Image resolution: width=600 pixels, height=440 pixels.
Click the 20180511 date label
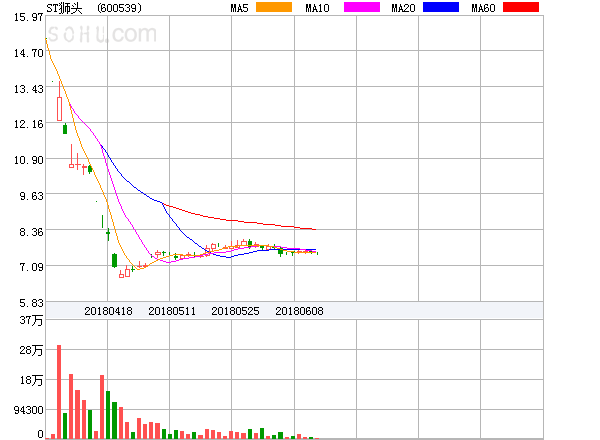[172, 311]
